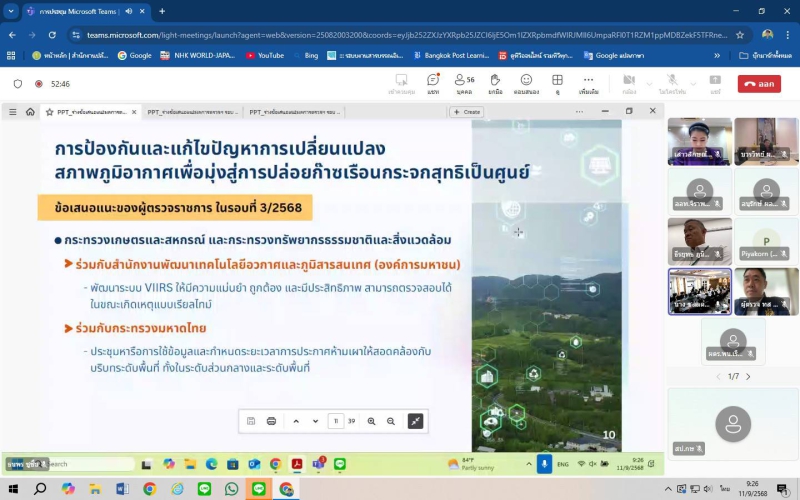
Task: Zoom out with magnifier minus icon
Action: (391, 421)
